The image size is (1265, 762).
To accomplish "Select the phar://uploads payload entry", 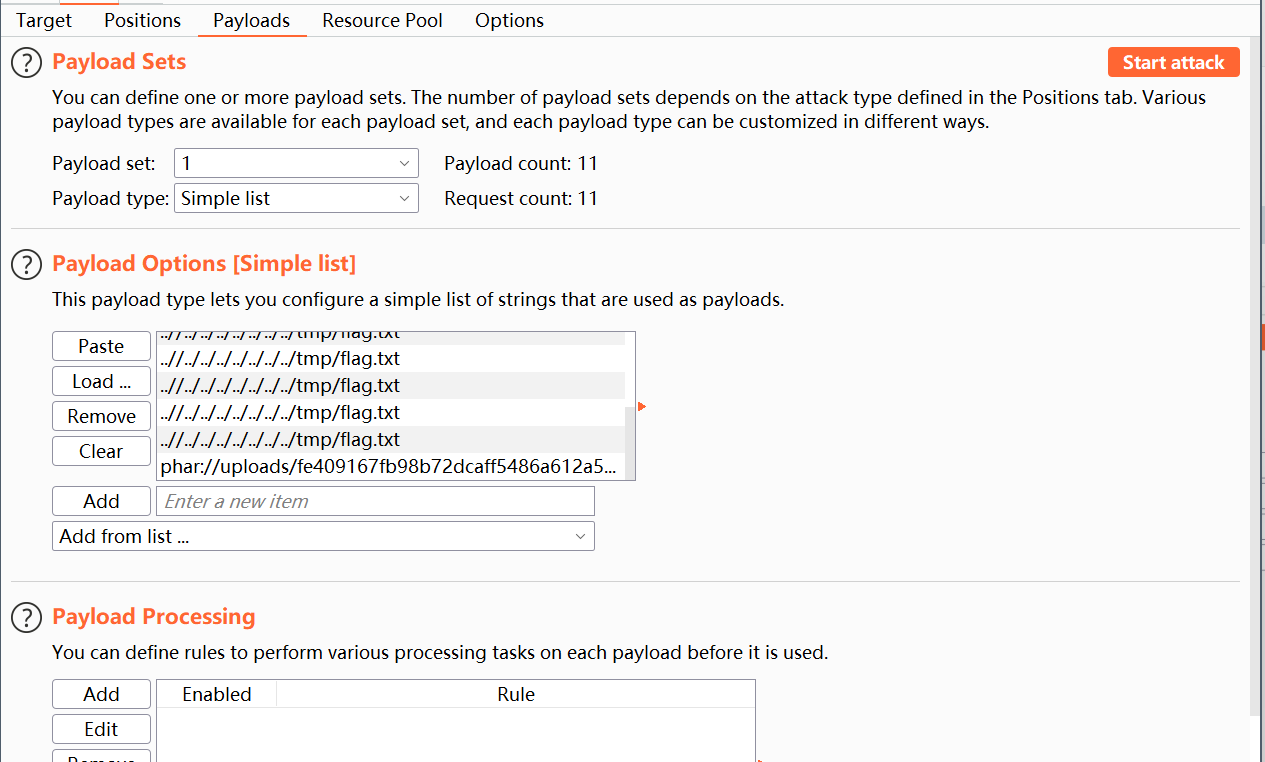I will point(389,467).
